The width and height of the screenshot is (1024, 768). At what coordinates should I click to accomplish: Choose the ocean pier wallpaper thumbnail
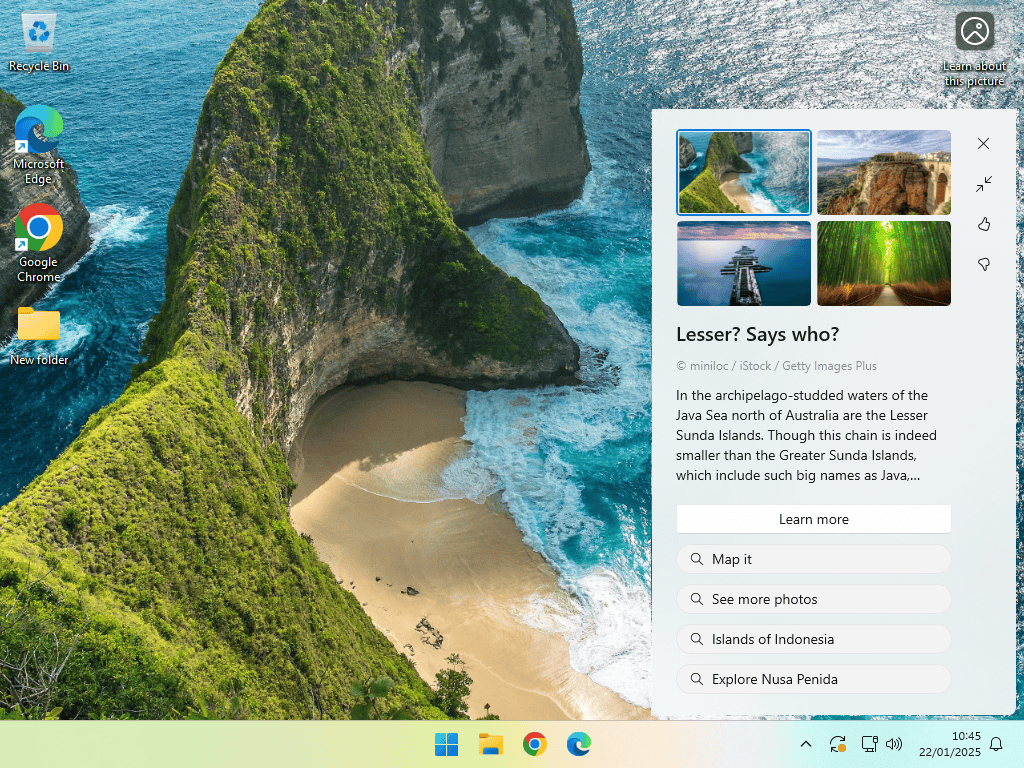pyautogui.click(x=743, y=263)
